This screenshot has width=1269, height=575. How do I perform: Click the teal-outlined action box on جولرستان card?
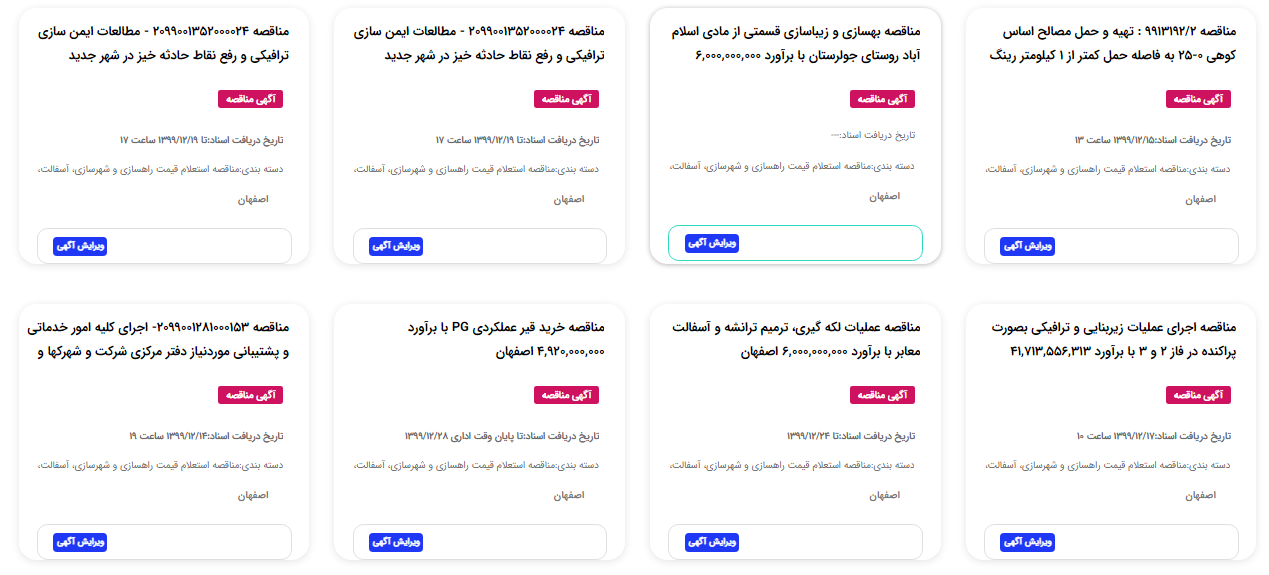(795, 243)
